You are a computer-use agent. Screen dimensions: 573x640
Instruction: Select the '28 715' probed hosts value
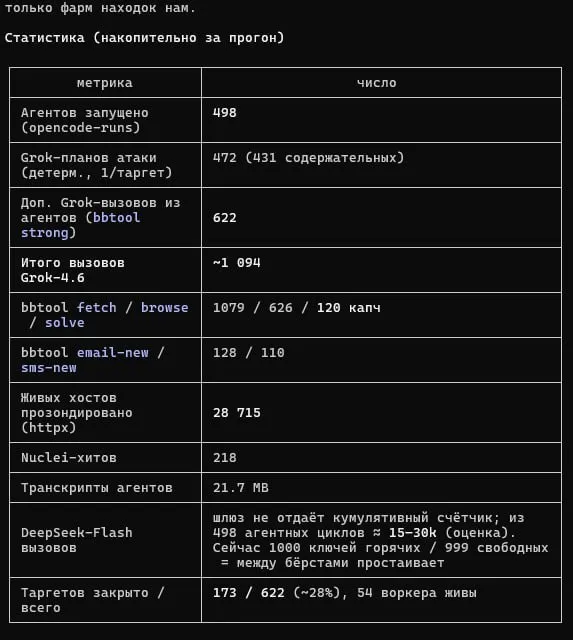click(x=236, y=412)
